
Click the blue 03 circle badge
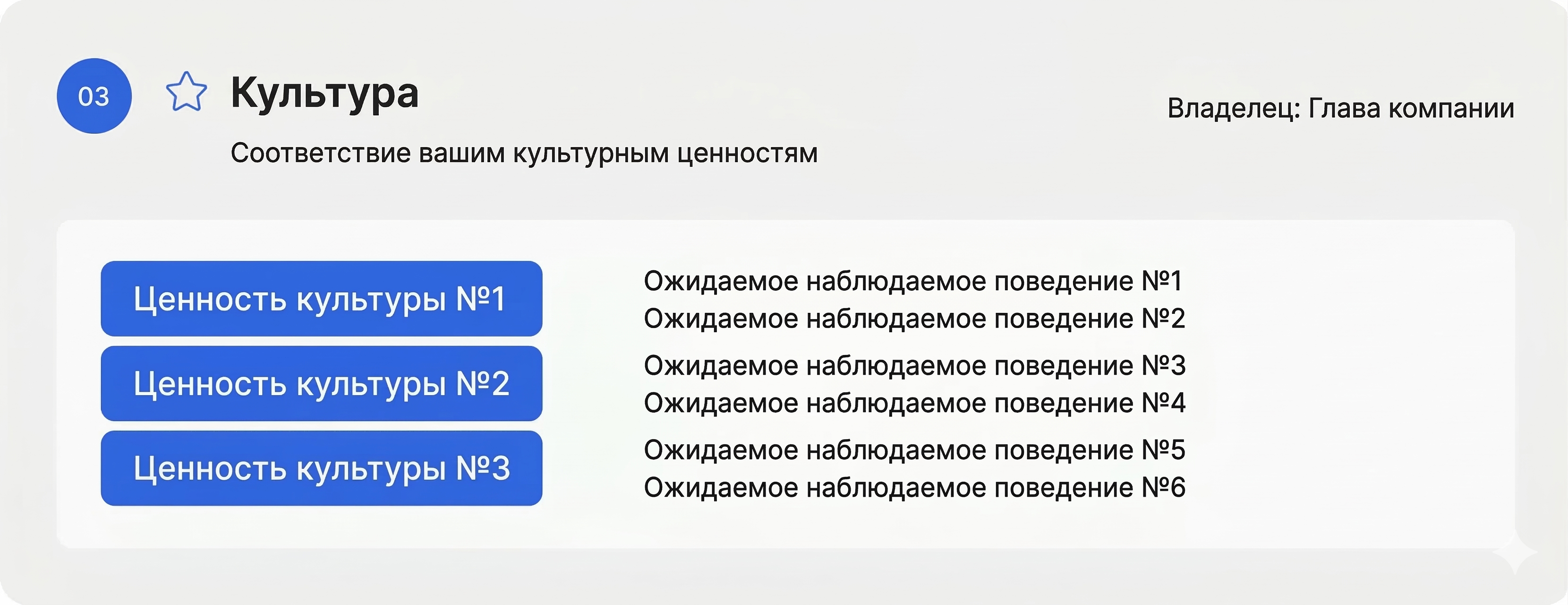94,96
